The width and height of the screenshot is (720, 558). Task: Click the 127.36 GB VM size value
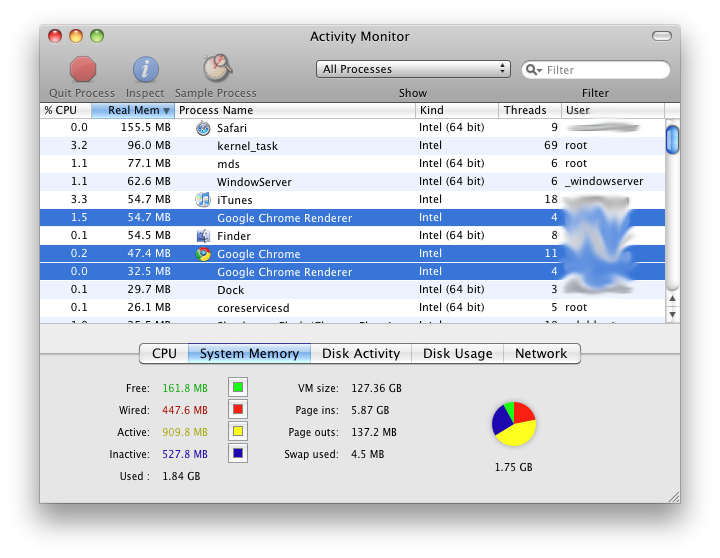[x=377, y=388]
